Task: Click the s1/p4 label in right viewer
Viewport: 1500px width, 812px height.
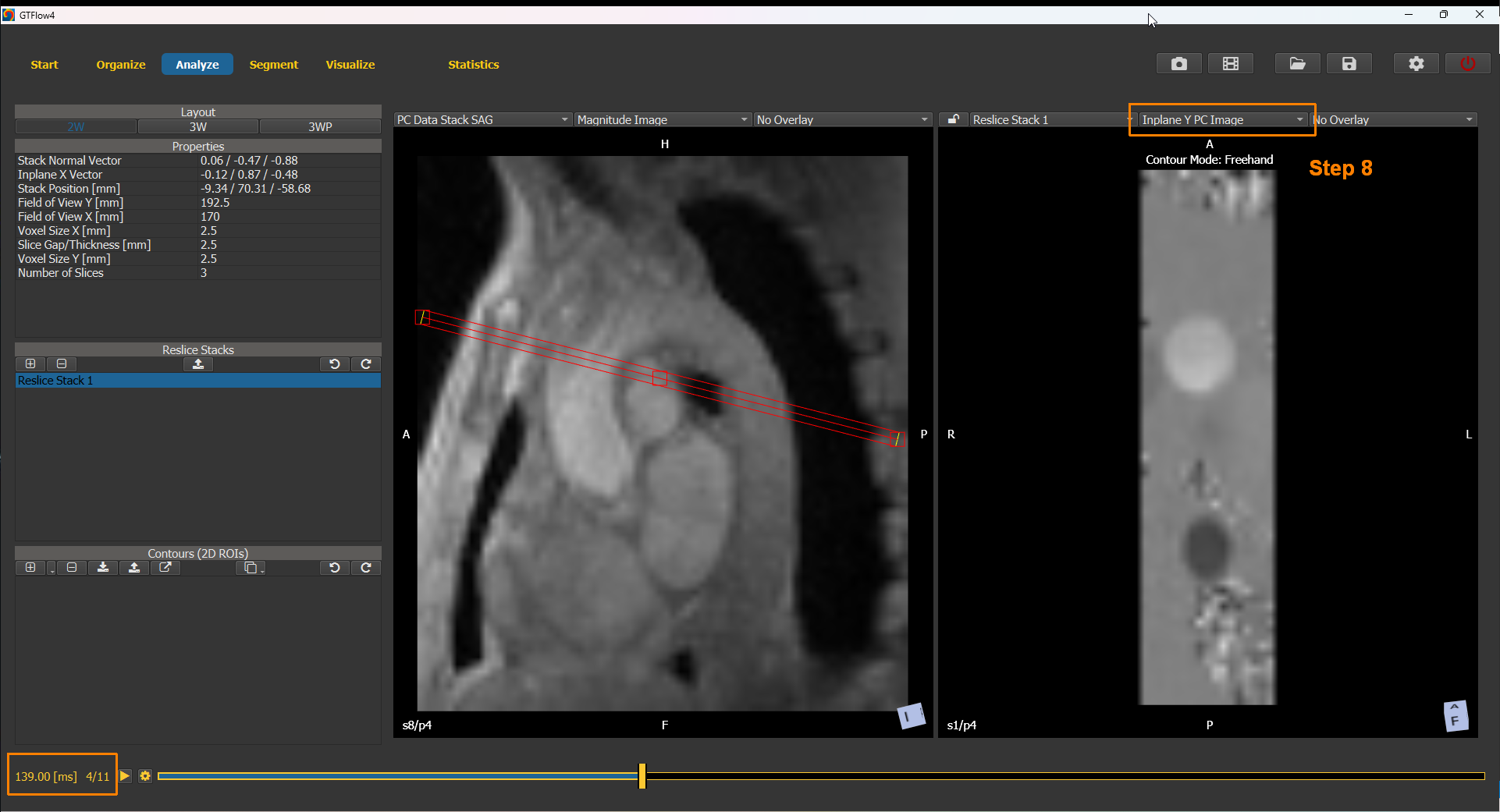Action: [961, 725]
